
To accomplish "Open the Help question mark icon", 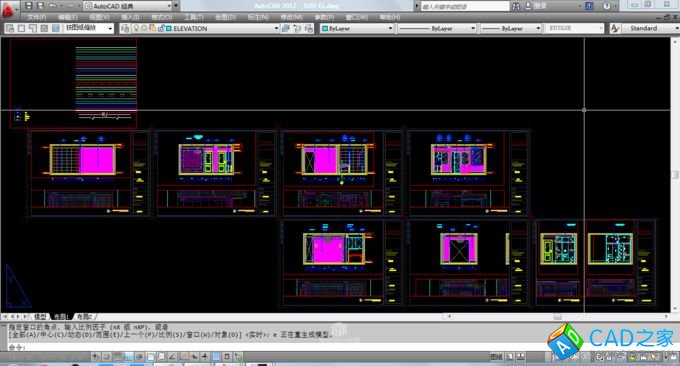I will [606, 6].
